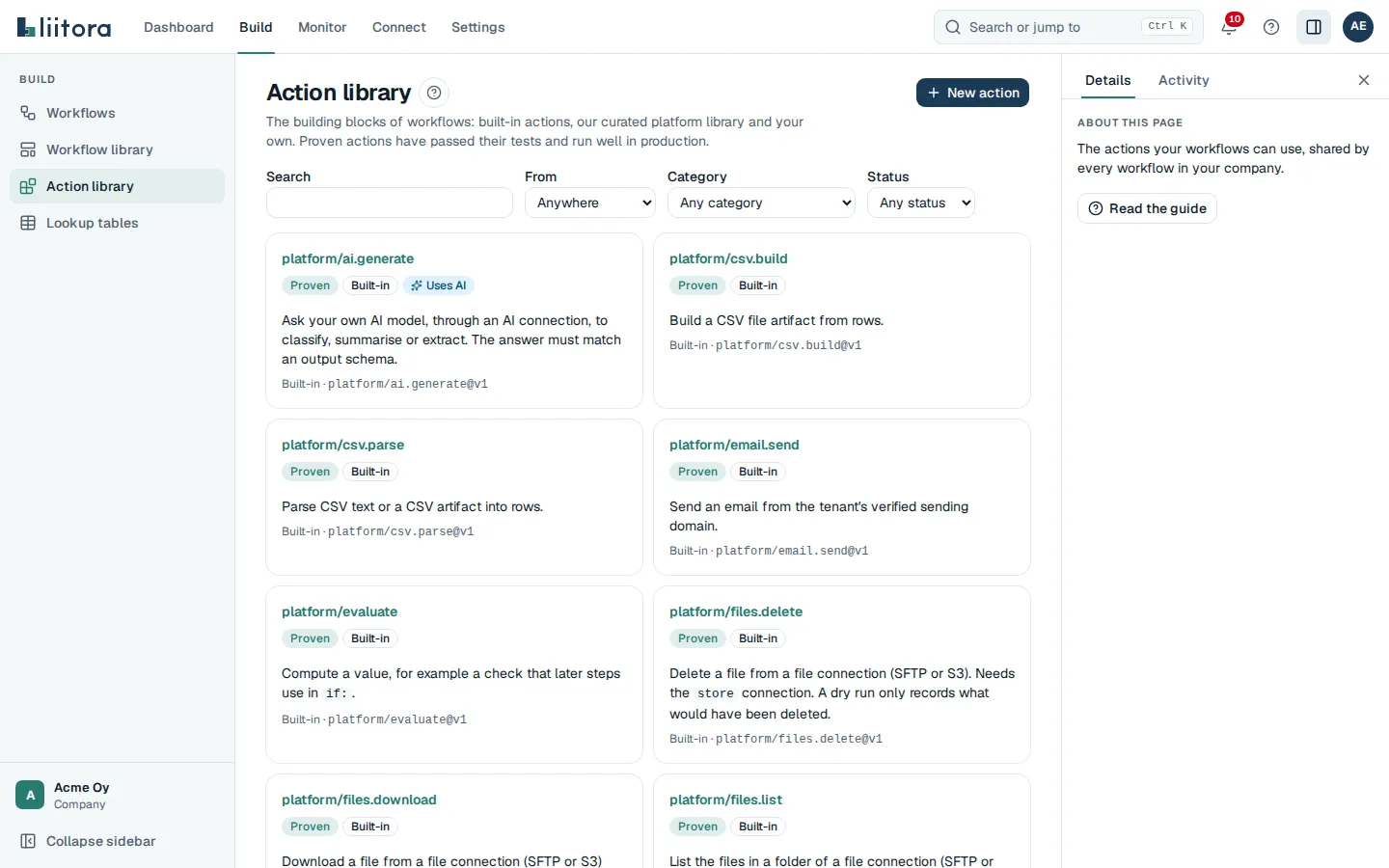Click the sparkle icon in Uses AI badge
Image resolution: width=1389 pixels, height=868 pixels.
point(417,285)
